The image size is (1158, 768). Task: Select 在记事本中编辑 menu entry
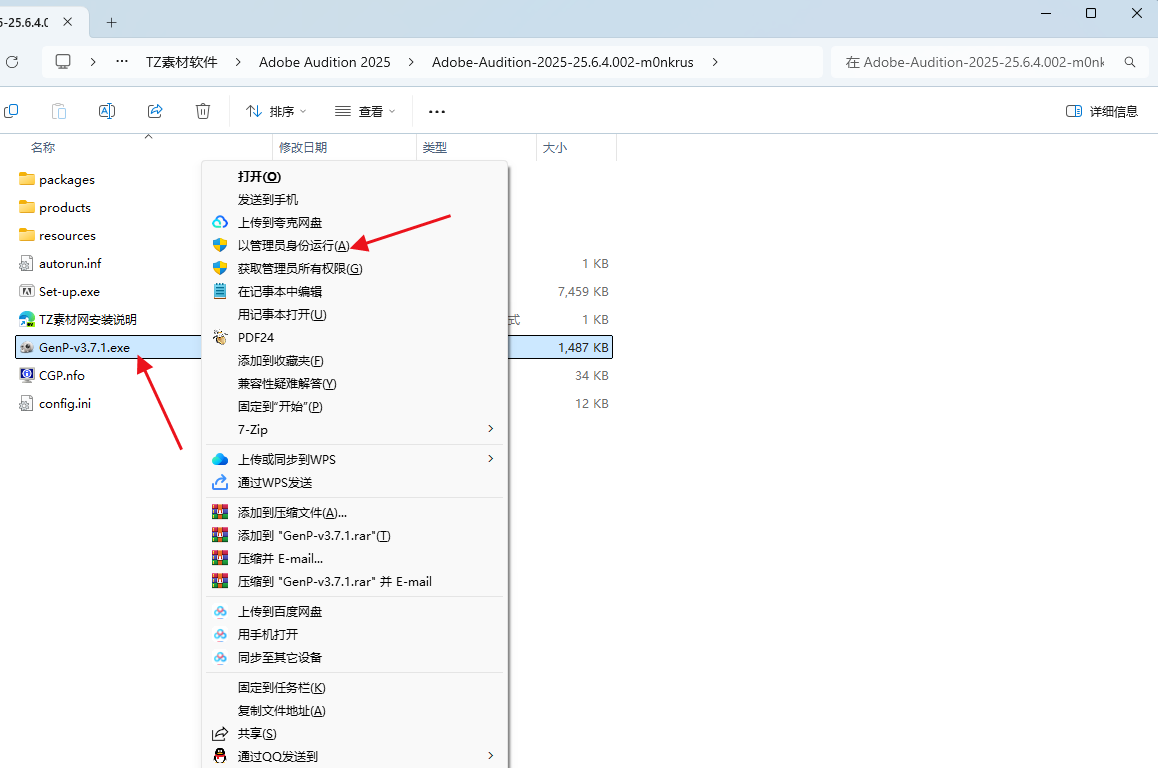point(355,291)
